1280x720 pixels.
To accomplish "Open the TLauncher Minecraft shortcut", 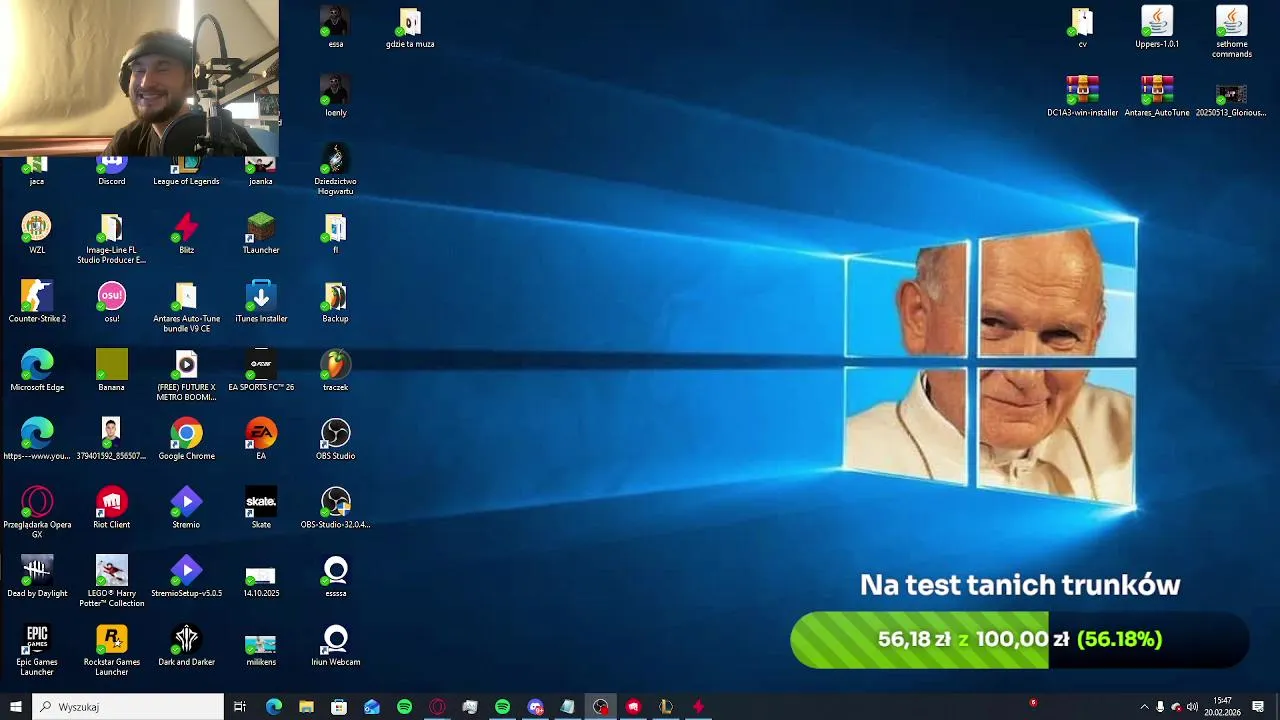I will click(x=261, y=233).
